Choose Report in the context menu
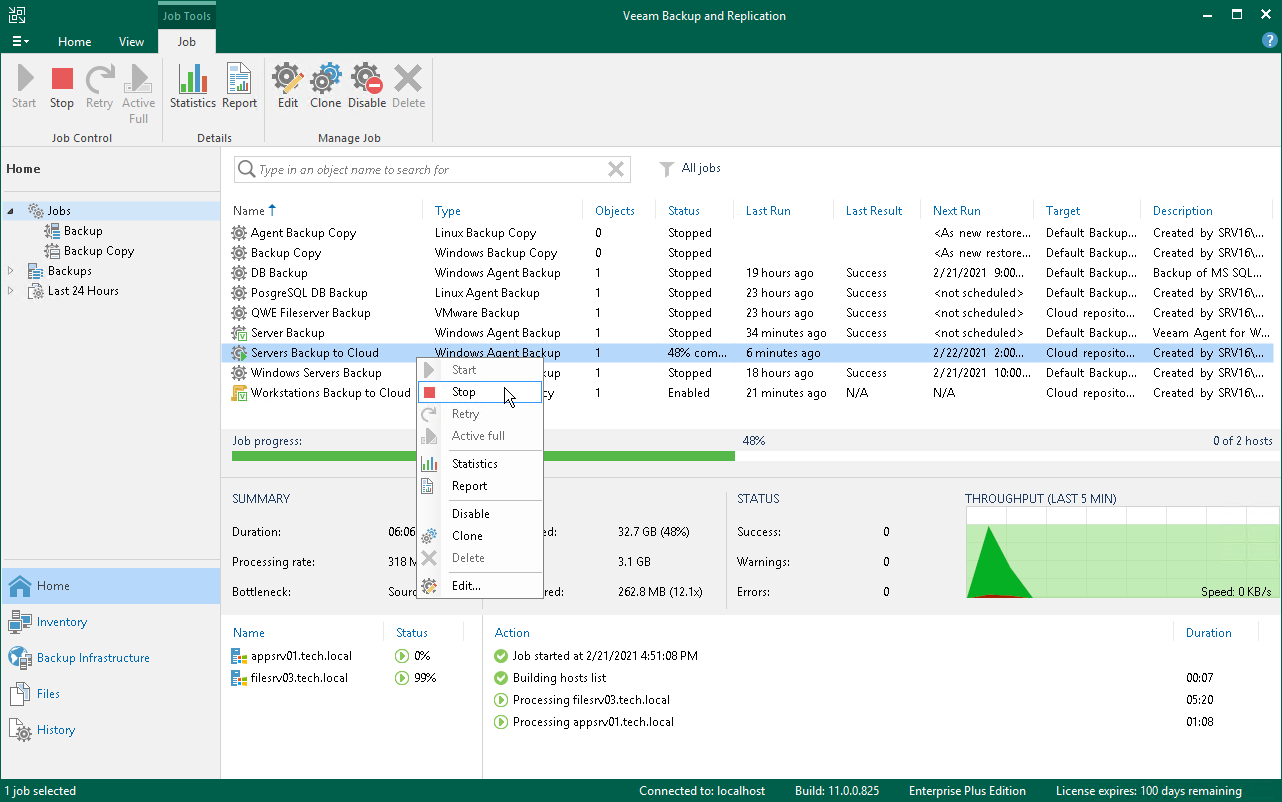The image size is (1282, 802). tap(480, 486)
